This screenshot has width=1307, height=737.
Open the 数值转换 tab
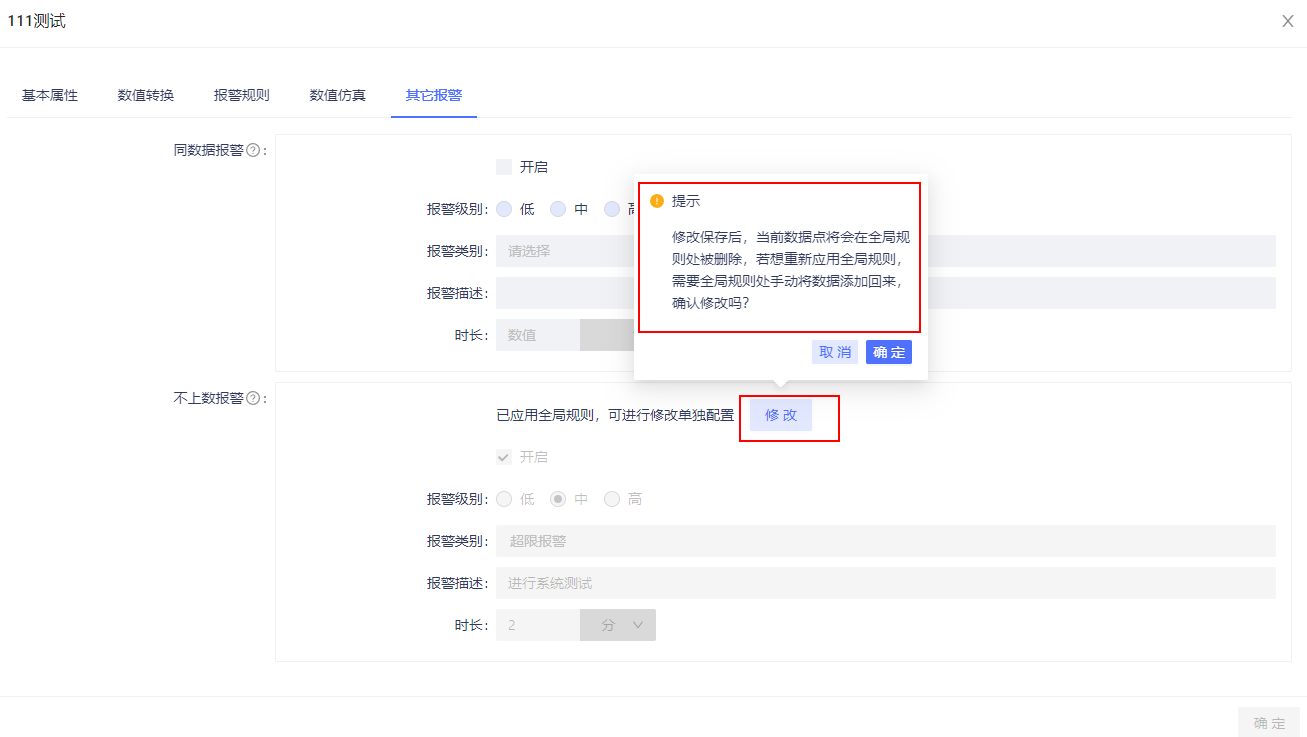coord(146,95)
